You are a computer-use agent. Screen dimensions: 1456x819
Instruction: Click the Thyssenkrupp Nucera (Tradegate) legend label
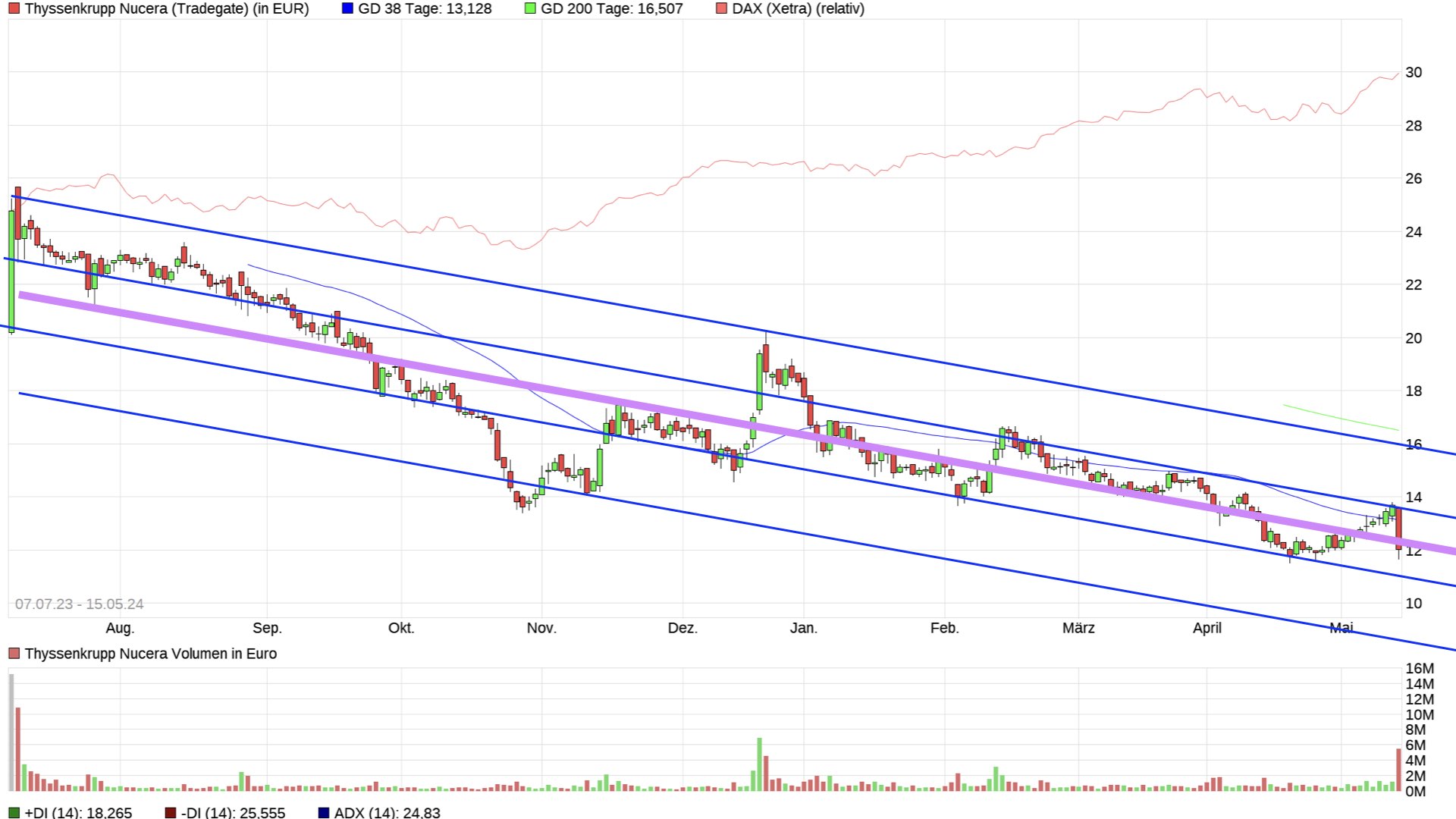click(x=167, y=9)
